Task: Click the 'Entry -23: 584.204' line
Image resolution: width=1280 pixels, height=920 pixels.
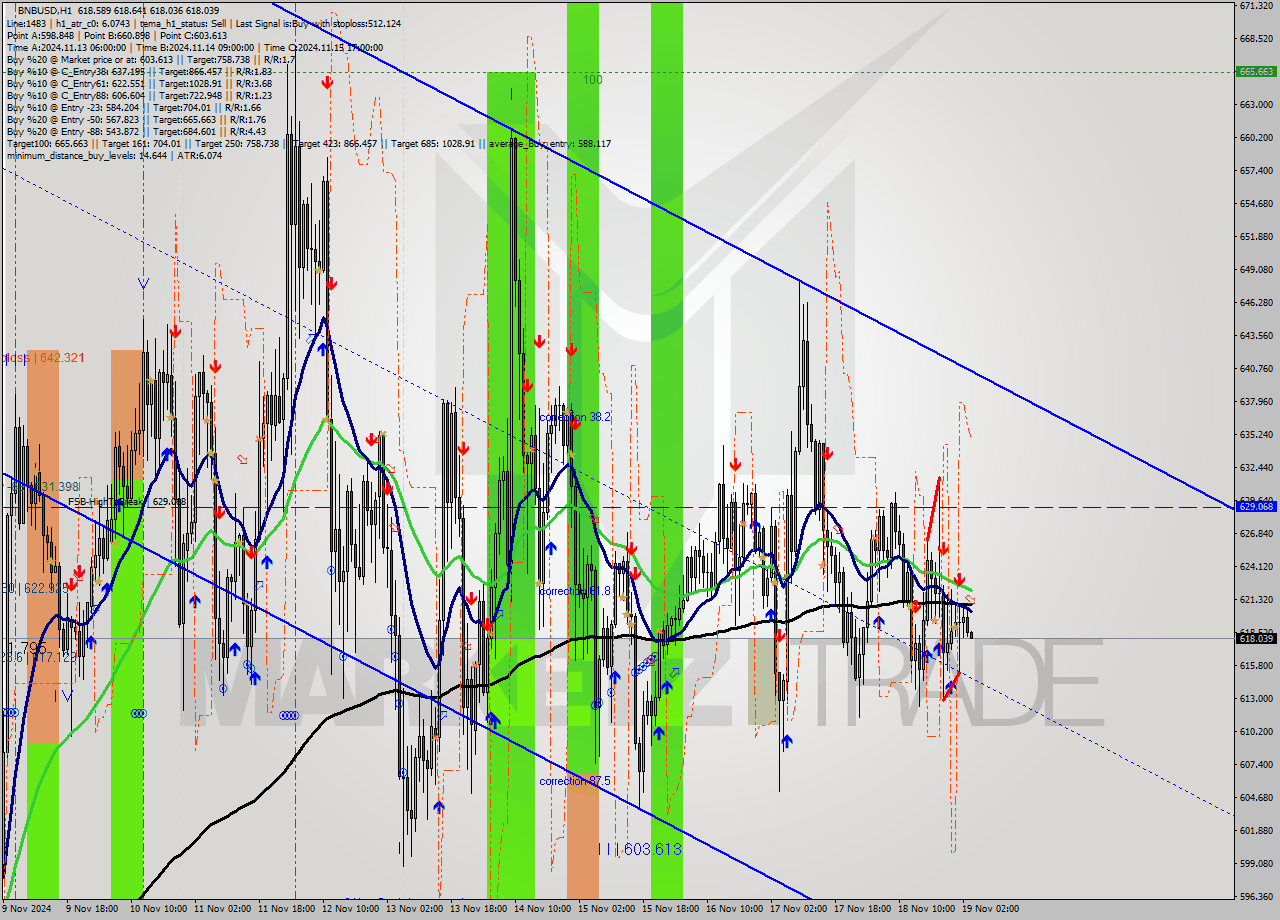Action: (133, 107)
